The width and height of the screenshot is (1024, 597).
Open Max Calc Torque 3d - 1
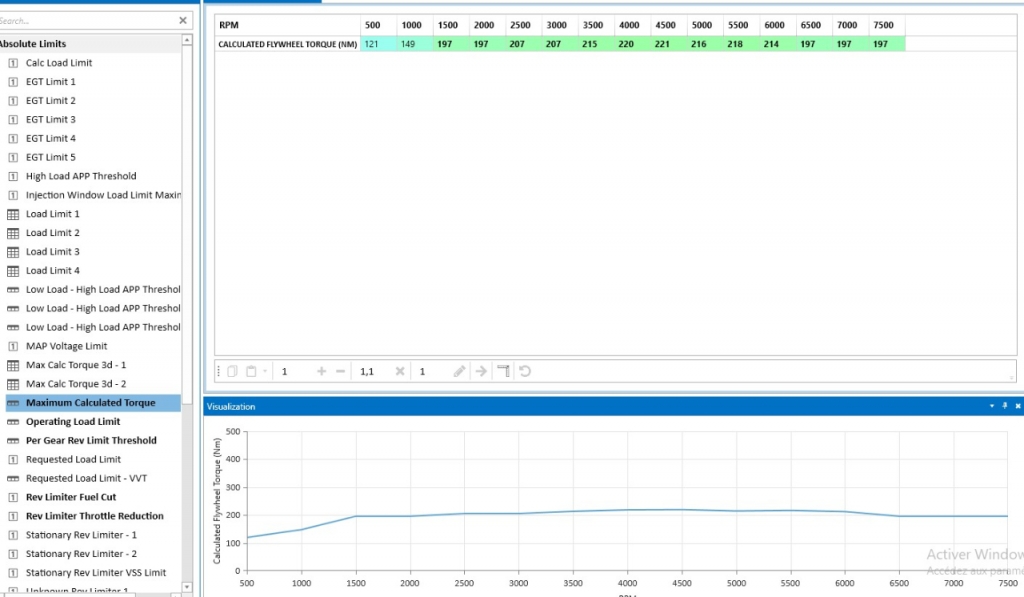[x=76, y=365]
